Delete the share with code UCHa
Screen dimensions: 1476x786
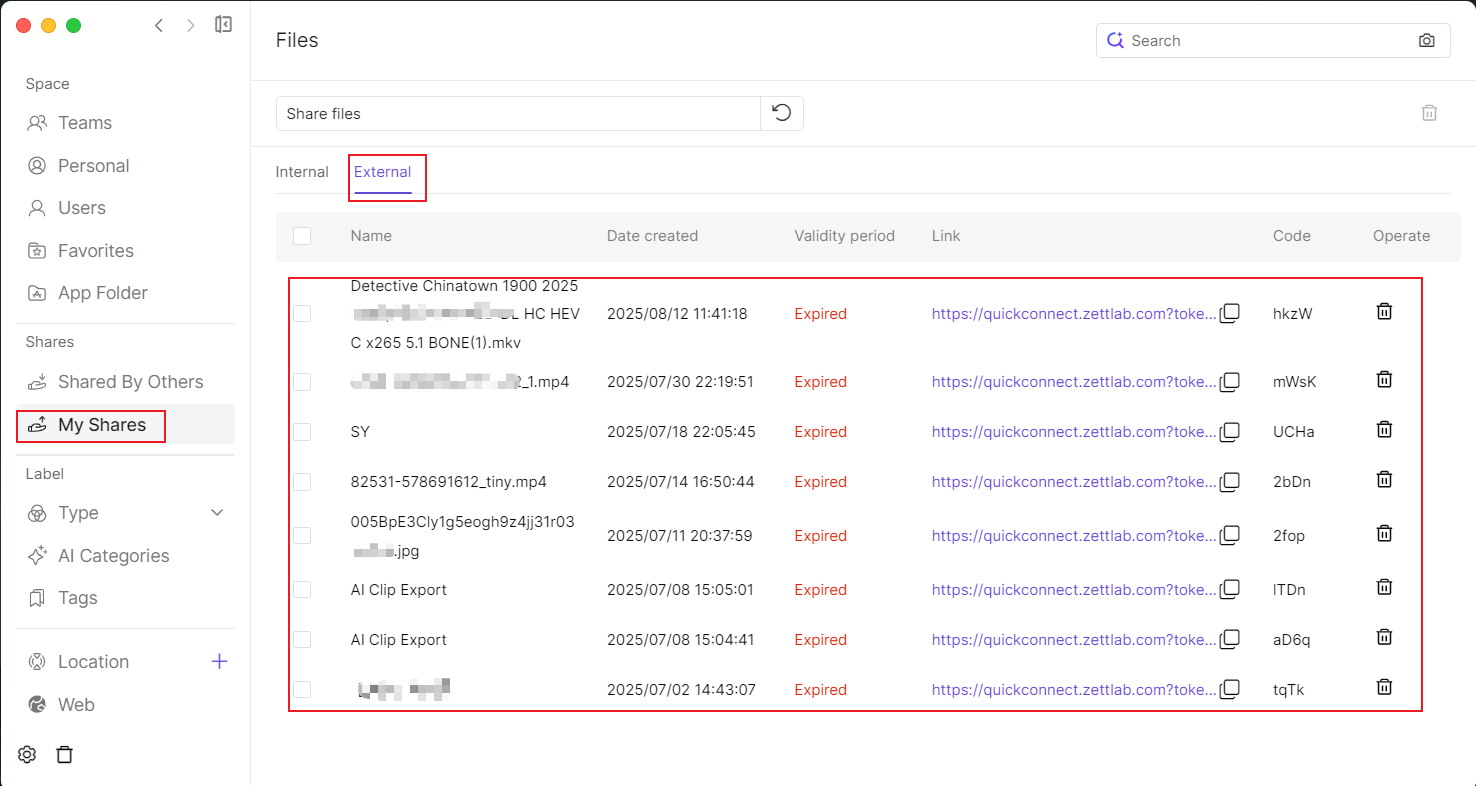click(x=1384, y=430)
